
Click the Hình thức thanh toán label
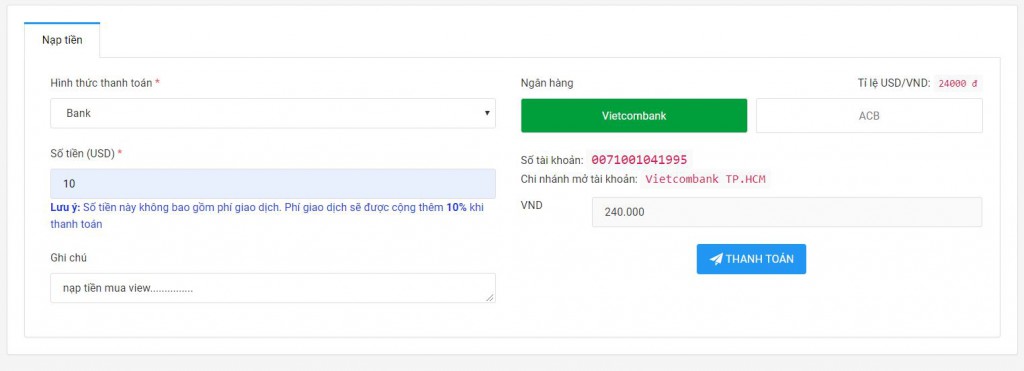tap(105, 83)
